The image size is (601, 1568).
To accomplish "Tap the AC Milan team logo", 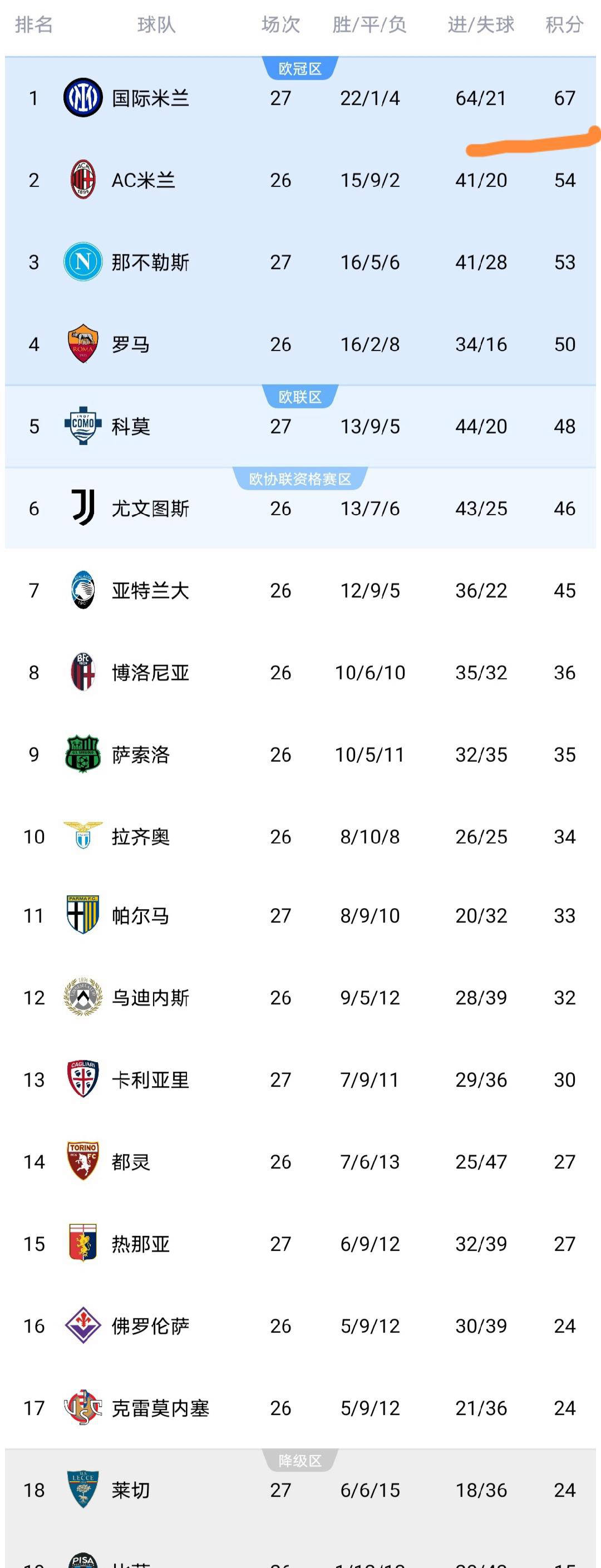I will pyautogui.click(x=83, y=180).
